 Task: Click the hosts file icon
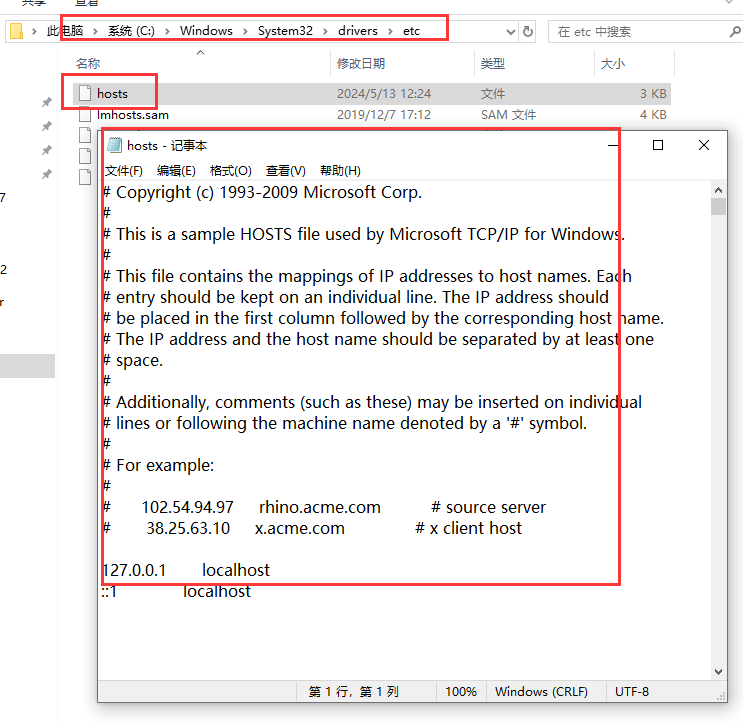tap(85, 93)
